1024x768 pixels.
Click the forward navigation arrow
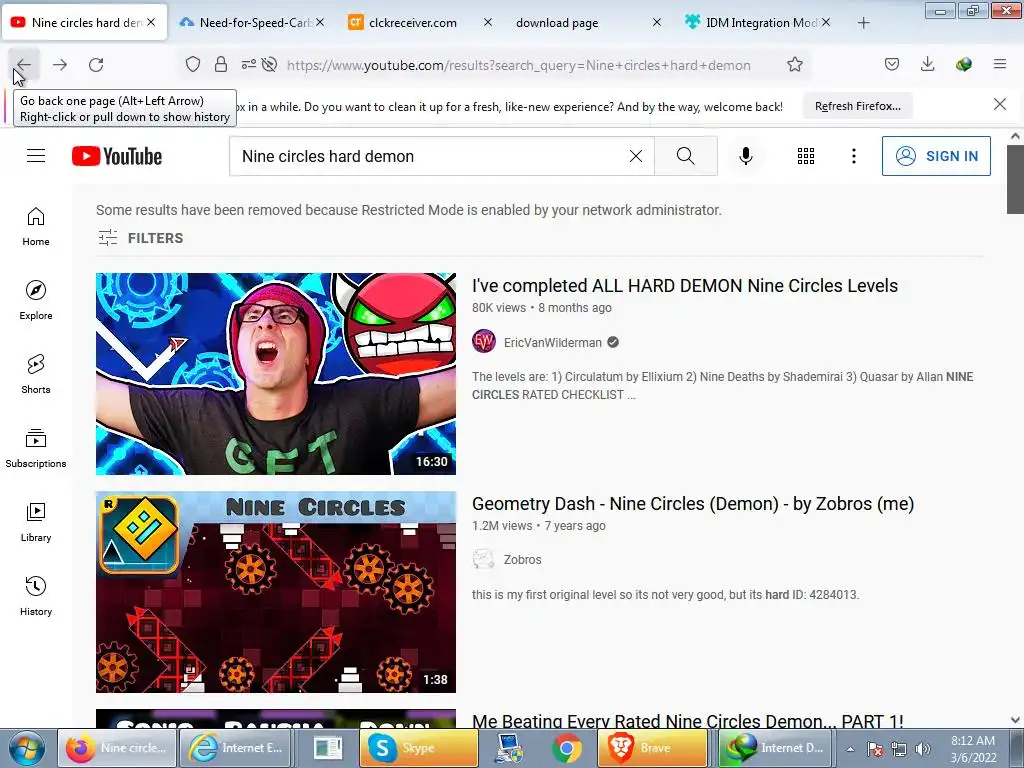coord(60,65)
